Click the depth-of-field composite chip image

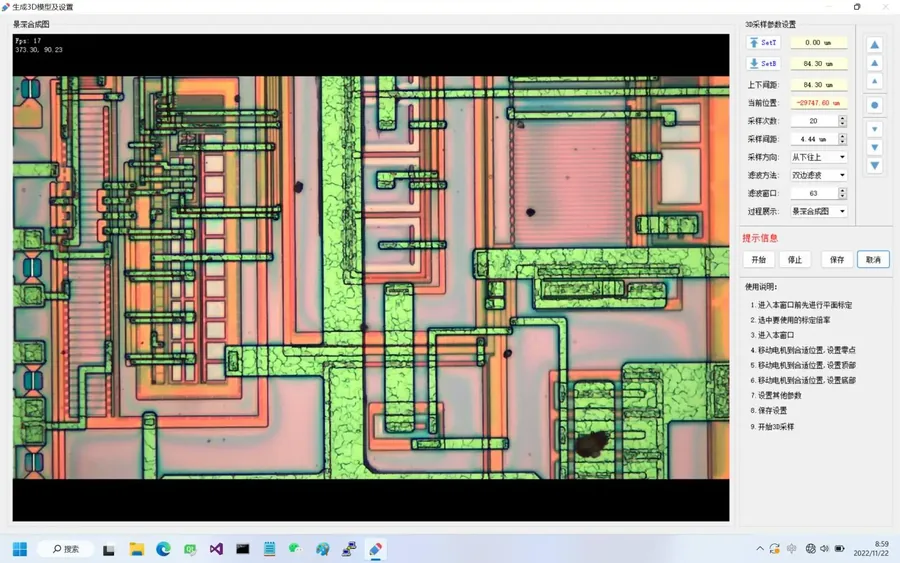(371, 278)
